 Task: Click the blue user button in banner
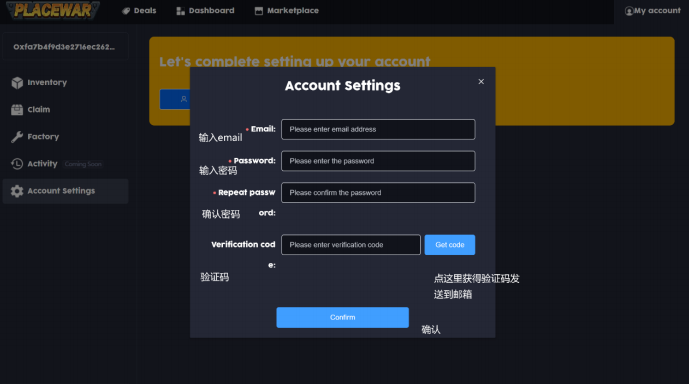[x=175, y=99]
